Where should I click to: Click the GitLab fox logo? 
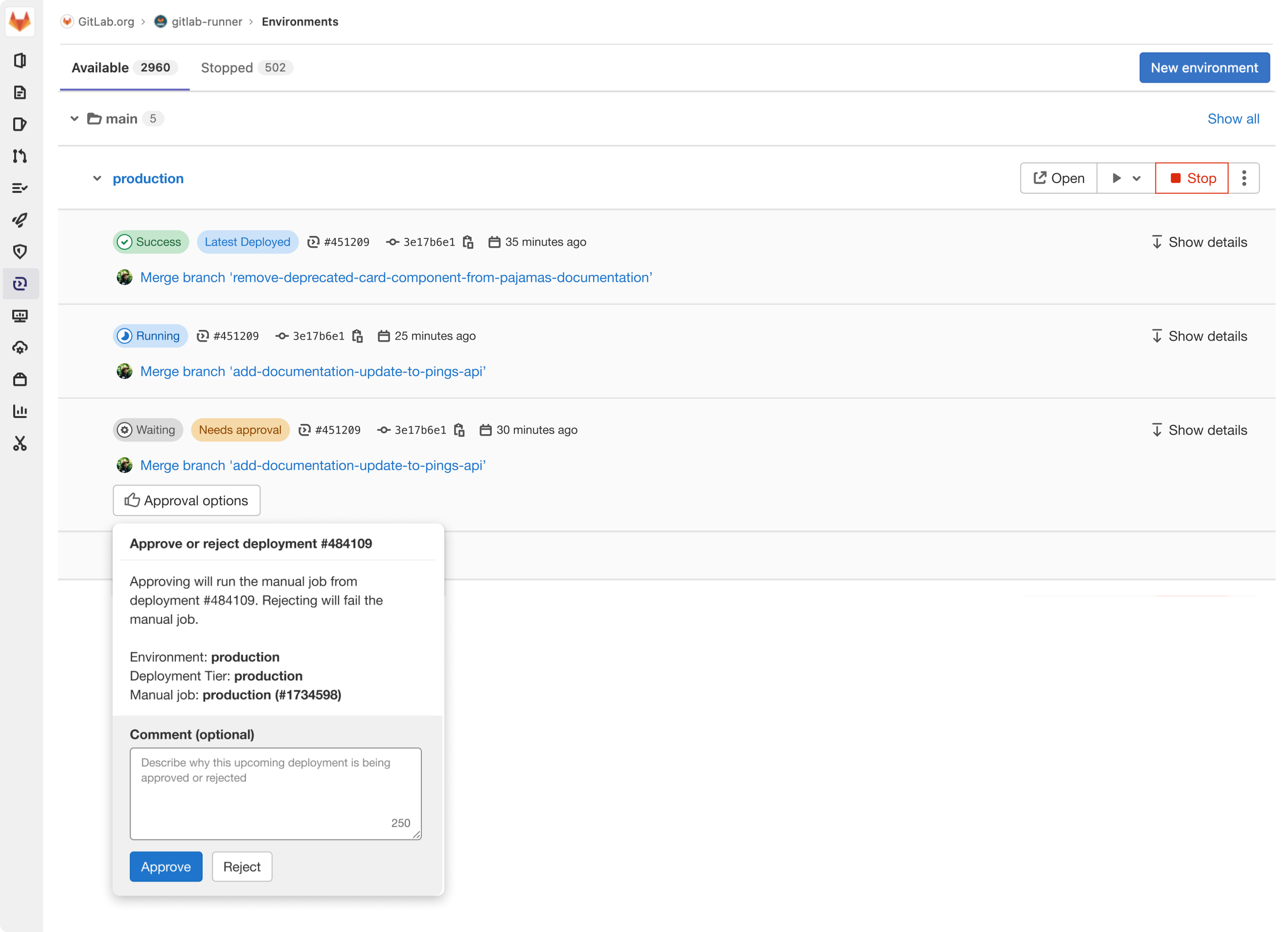pos(21,22)
